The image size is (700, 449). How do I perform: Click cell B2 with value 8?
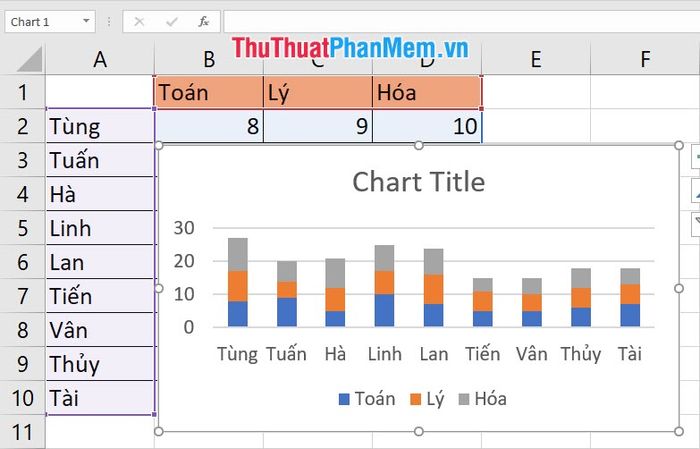[209, 126]
